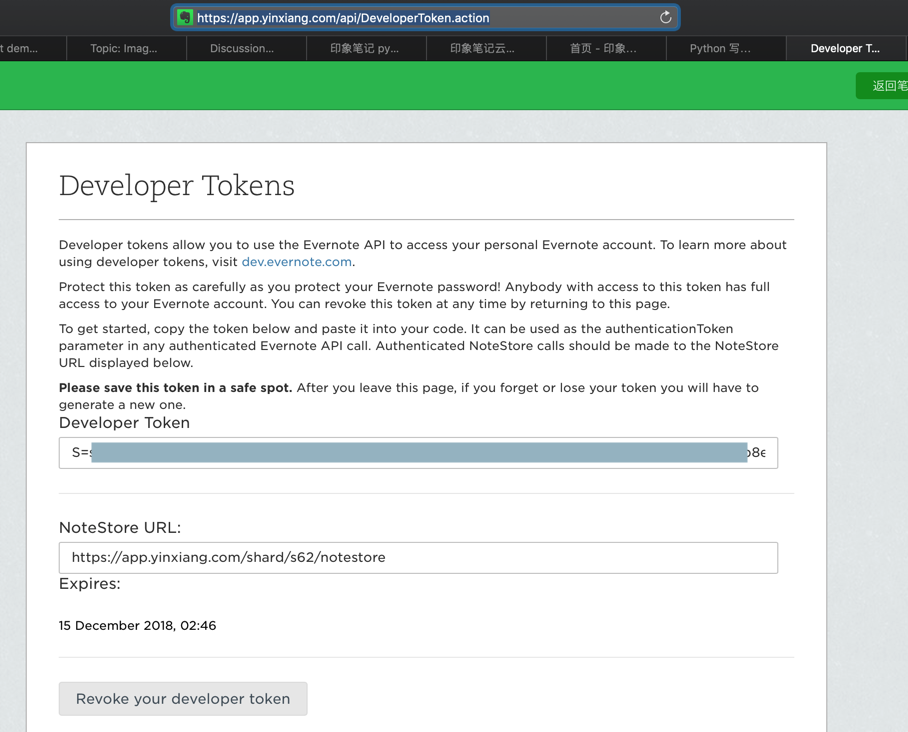Click the "Developer Tokens" page heading
This screenshot has height=732, width=908.
tap(177, 186)
